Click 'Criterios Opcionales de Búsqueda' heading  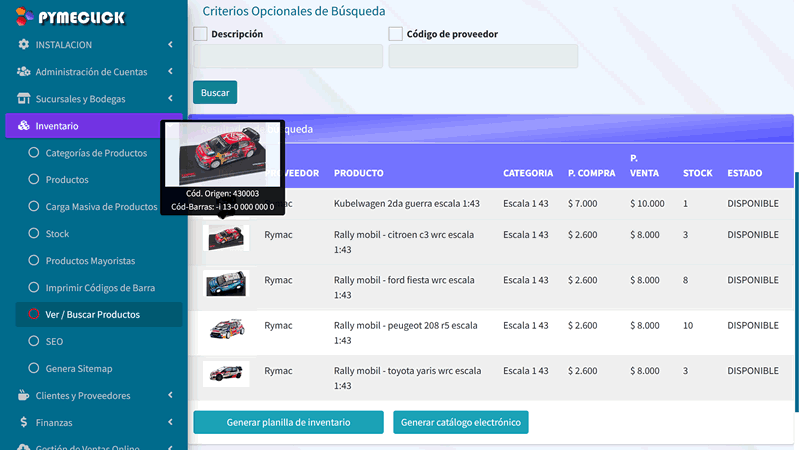tap(294, 11)
